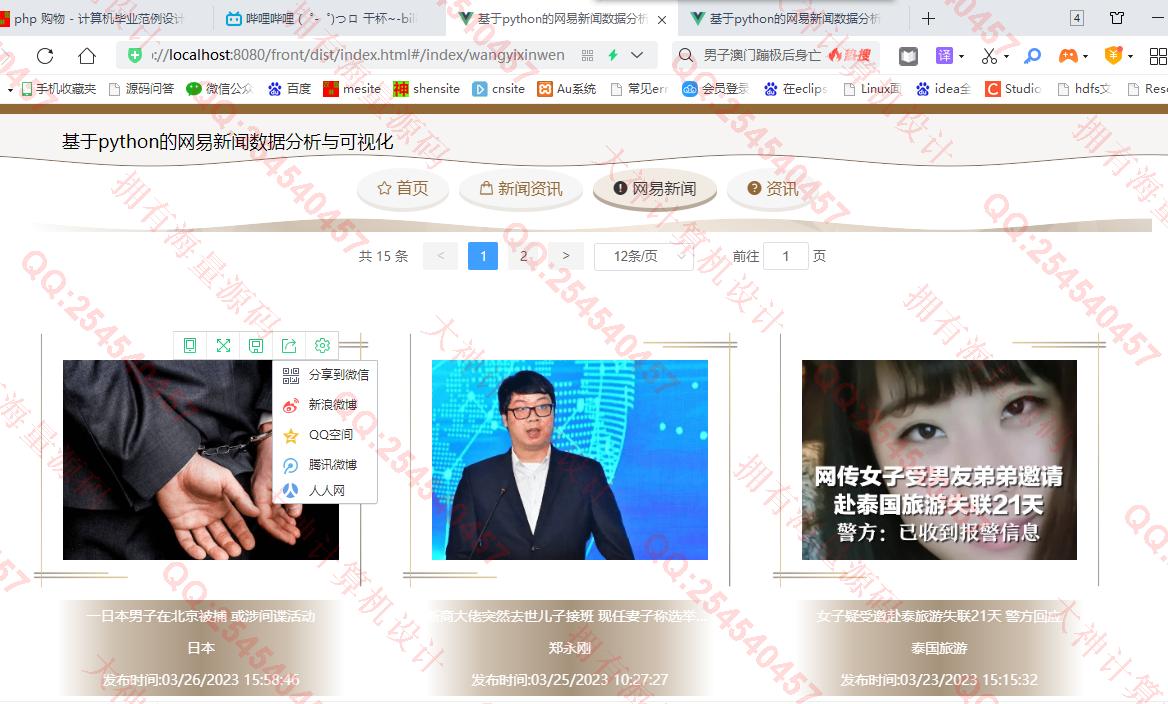
Task: Open the Studio bookmark
Action: [x=1012, y=89]
